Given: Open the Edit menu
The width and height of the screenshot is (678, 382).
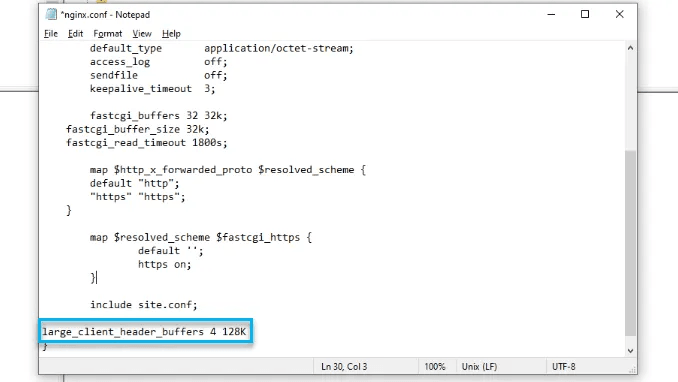Looking at the screenshot, I should coord(75,33).
